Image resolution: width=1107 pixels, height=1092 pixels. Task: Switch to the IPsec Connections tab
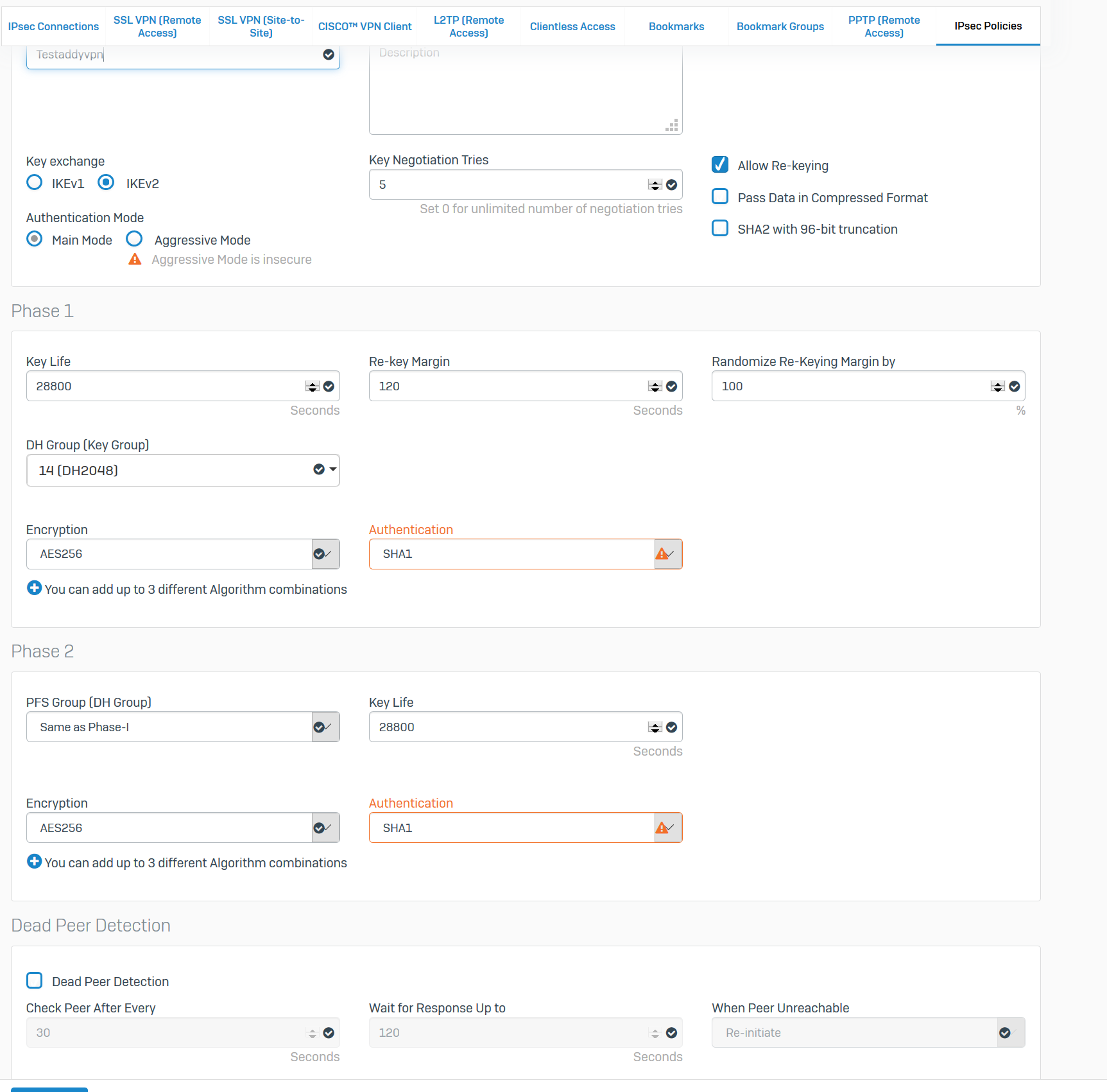53,26
